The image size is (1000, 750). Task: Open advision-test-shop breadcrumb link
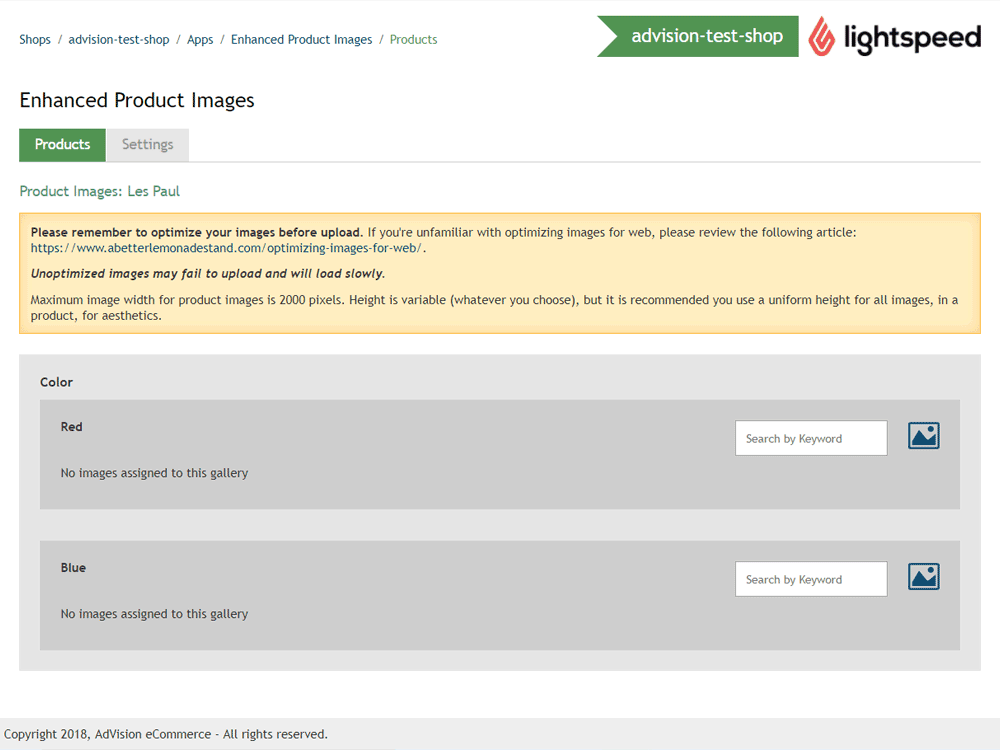point(121,40)
